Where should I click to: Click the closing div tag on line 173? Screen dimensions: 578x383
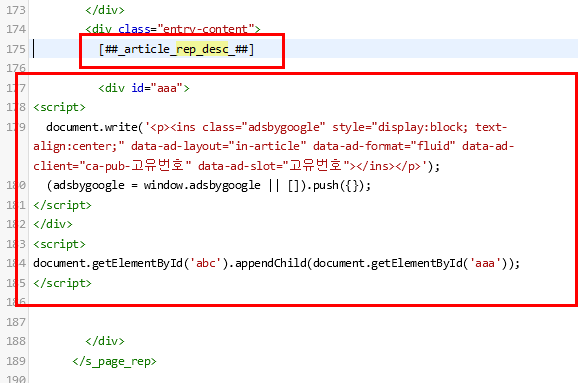[x=105, y=10]
